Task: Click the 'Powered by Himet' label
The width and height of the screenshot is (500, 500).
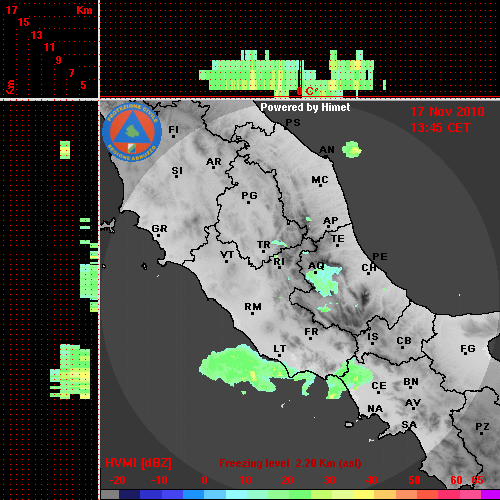Action: (305, 107)
